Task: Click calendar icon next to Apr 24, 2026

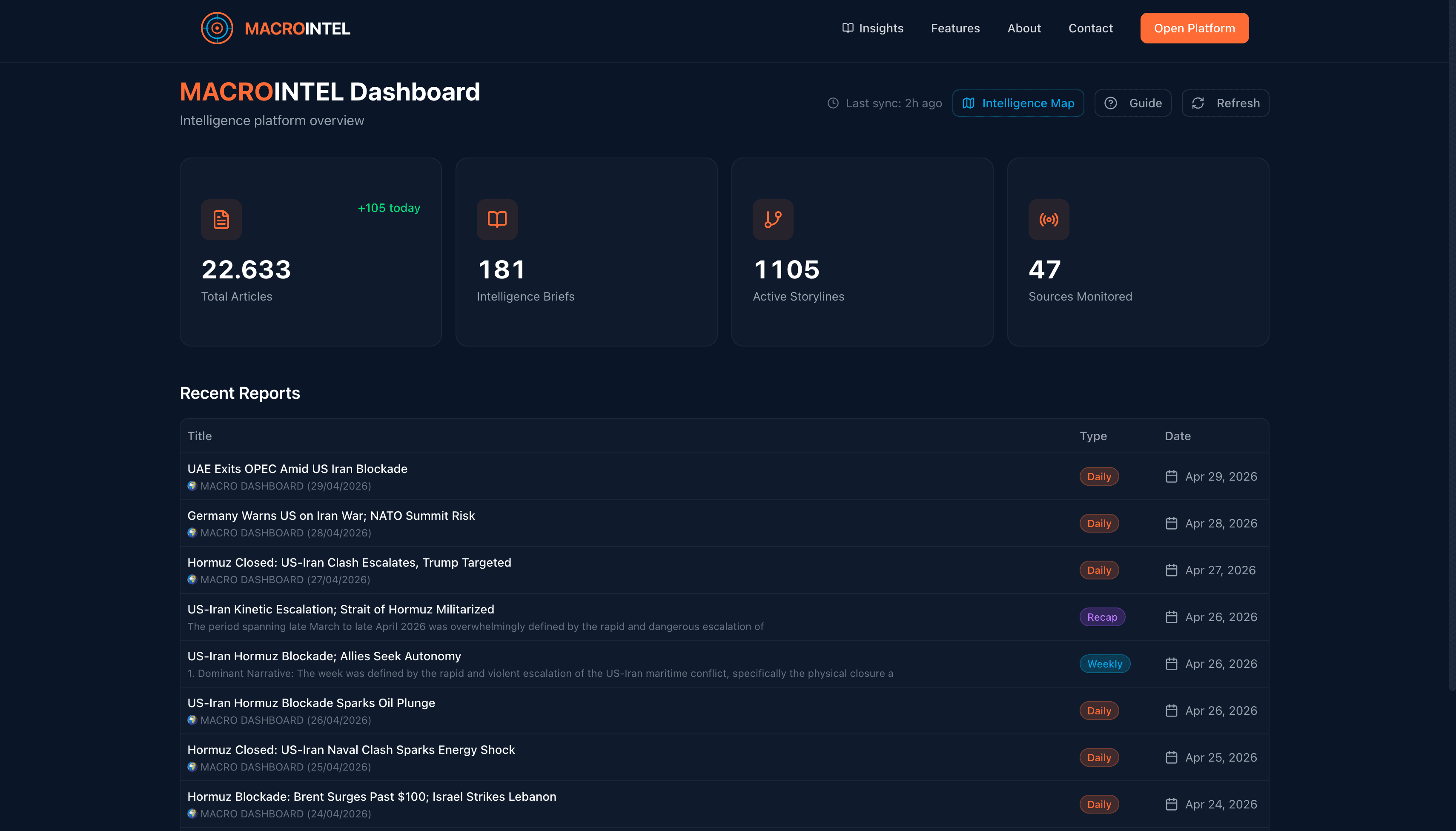Action: [1171, 804]
